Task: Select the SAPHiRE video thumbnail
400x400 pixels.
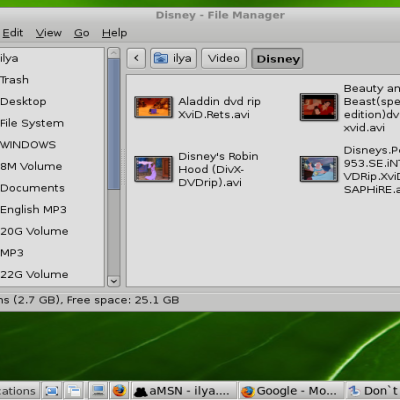Action: tap(319, 169)
